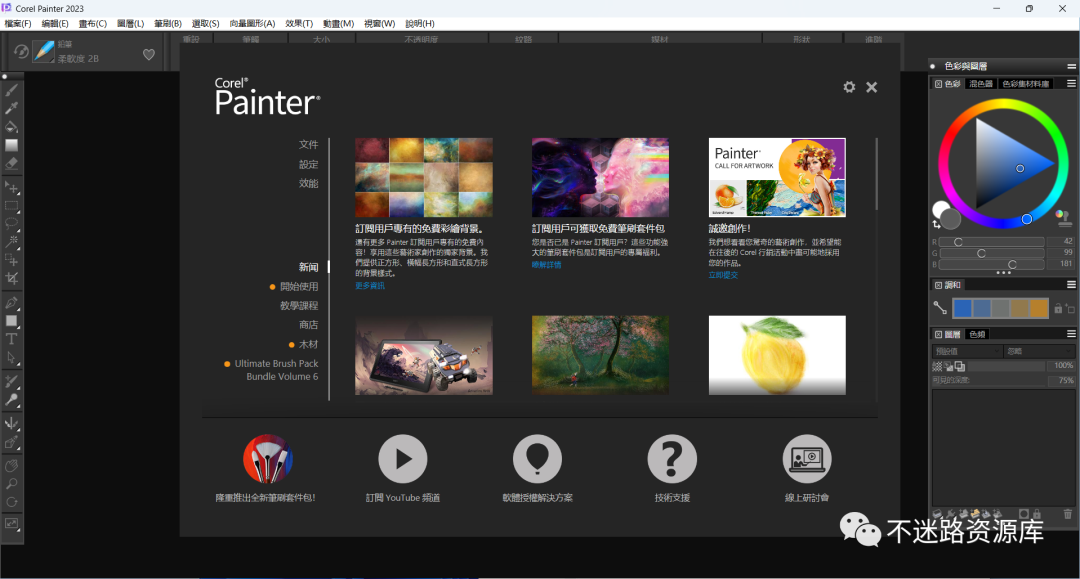Screen dimensions: 1080x579
Task: Select the Dropper tool in the toolbox
Action: click(12, 108)
